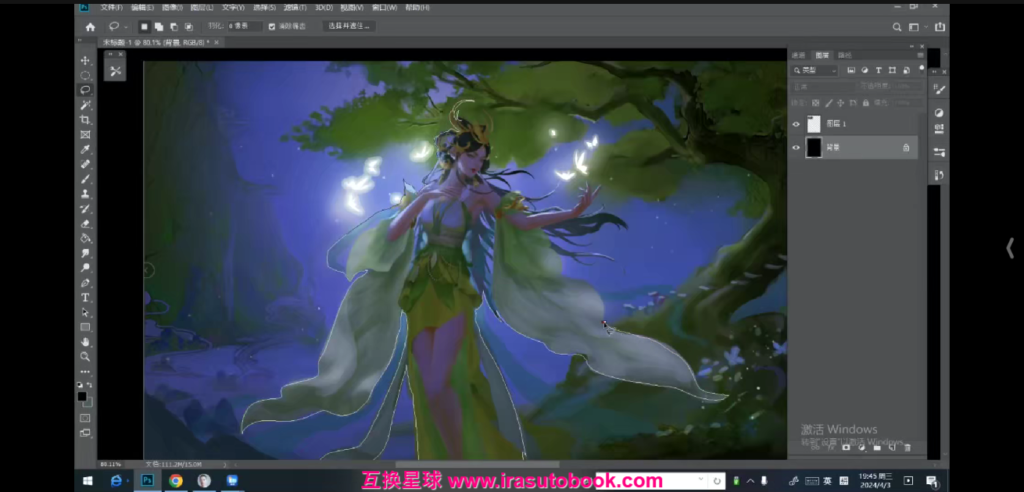Select the Elliptical Marquee tool

pos(85,75)
